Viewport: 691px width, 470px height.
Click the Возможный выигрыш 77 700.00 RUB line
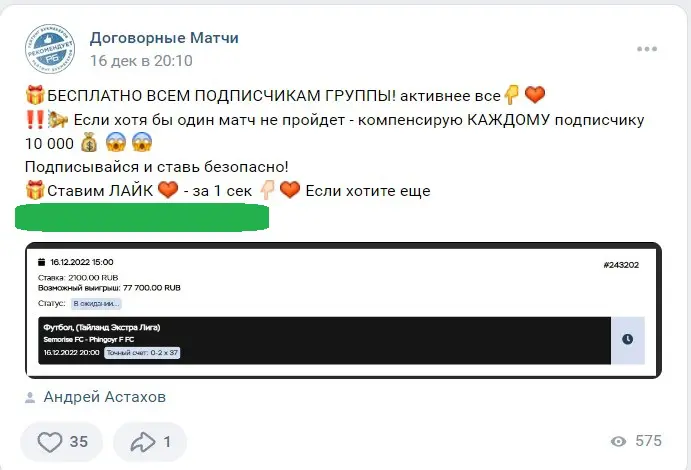point(110,287)
